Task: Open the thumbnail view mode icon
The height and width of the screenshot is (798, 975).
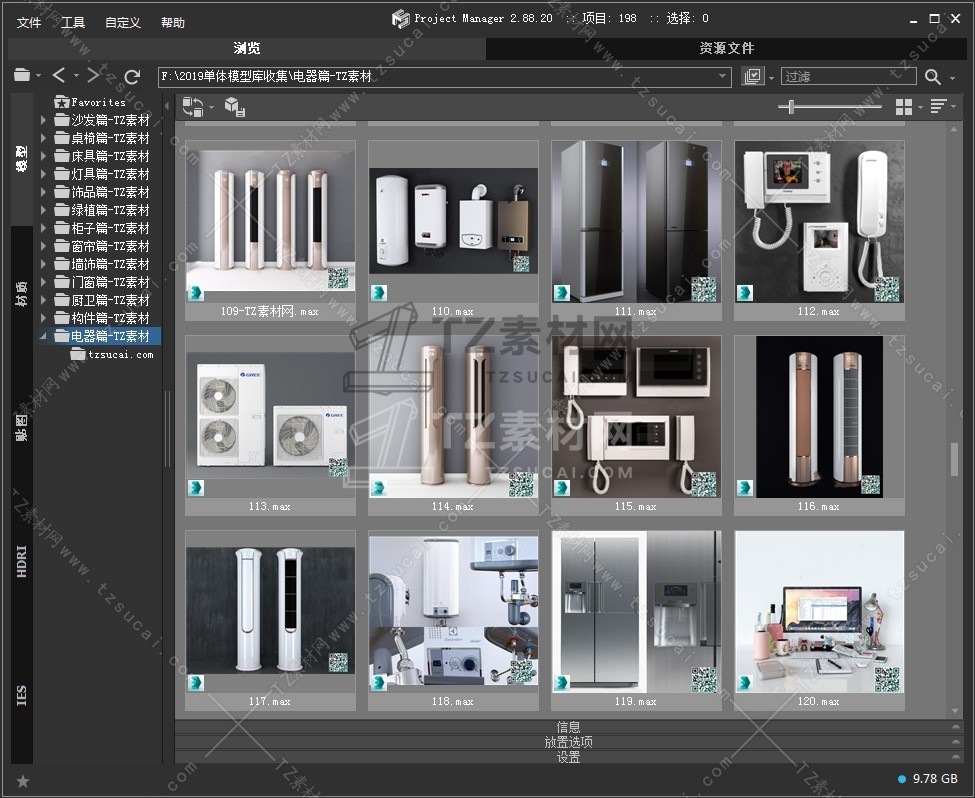Action: (x=903, y=107)
